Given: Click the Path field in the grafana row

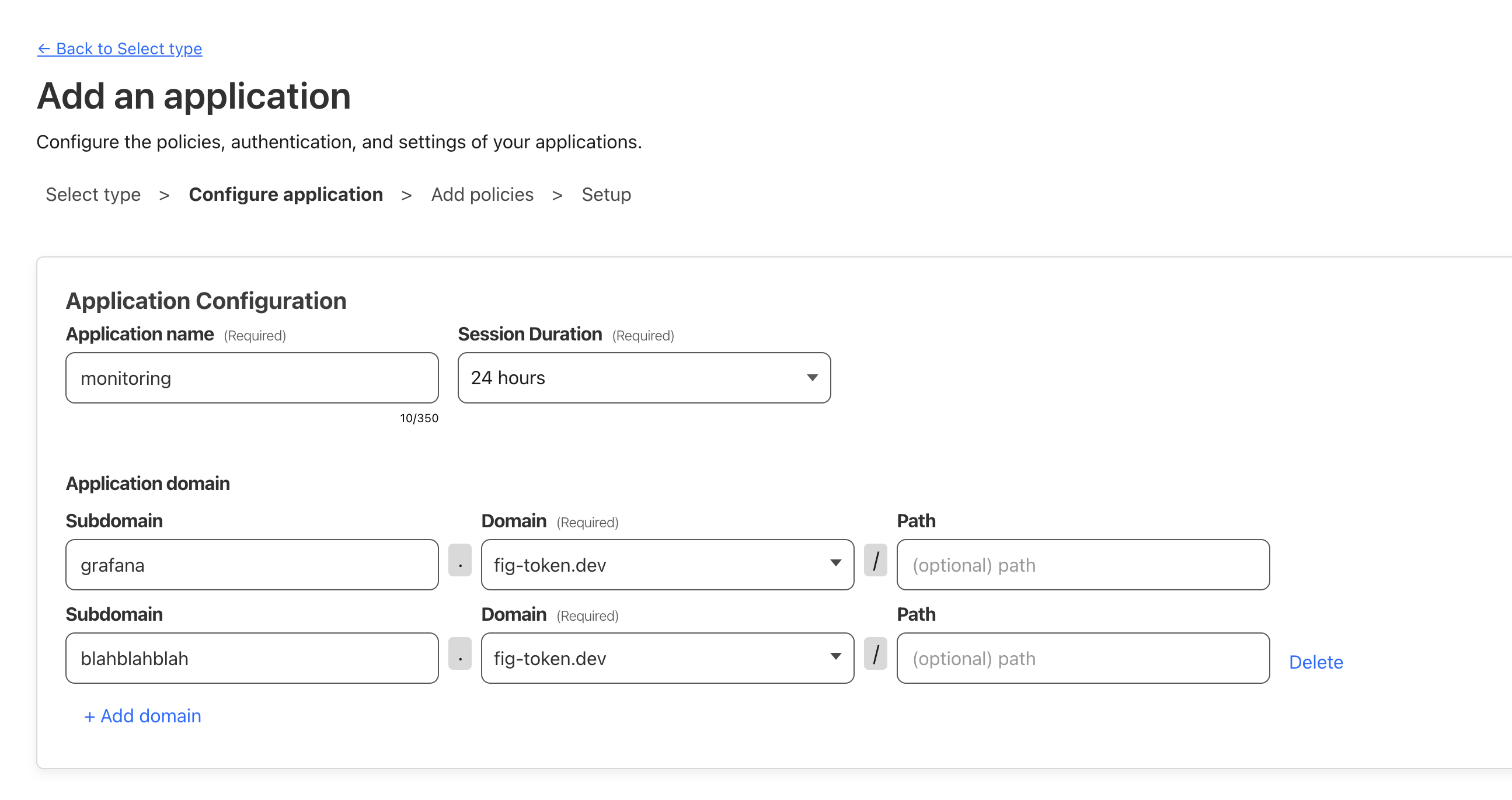Looking at the screenshot, I should pos(1083,565).
